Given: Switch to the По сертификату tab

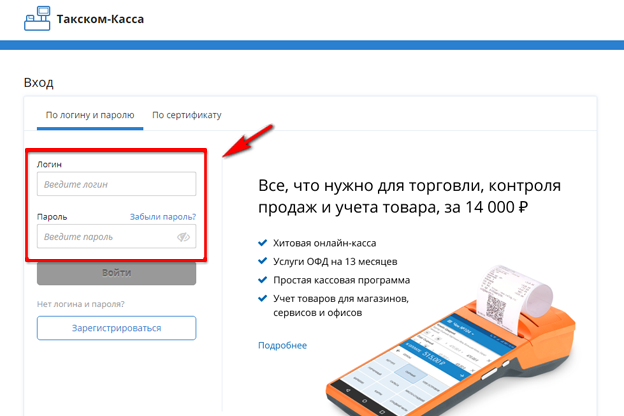Looking at the screenshot, I should coord(187,115).
